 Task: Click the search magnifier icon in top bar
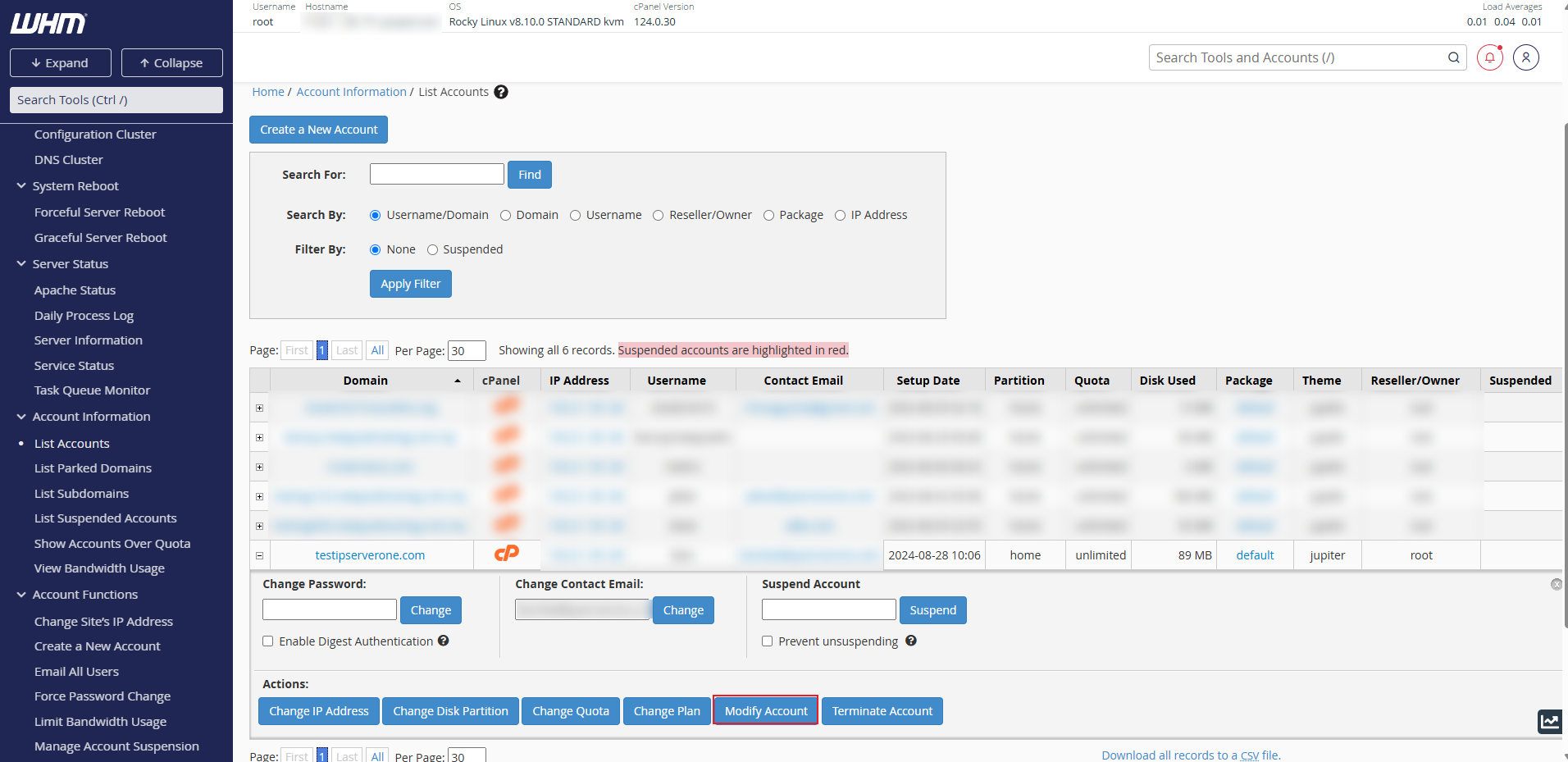1453,57
